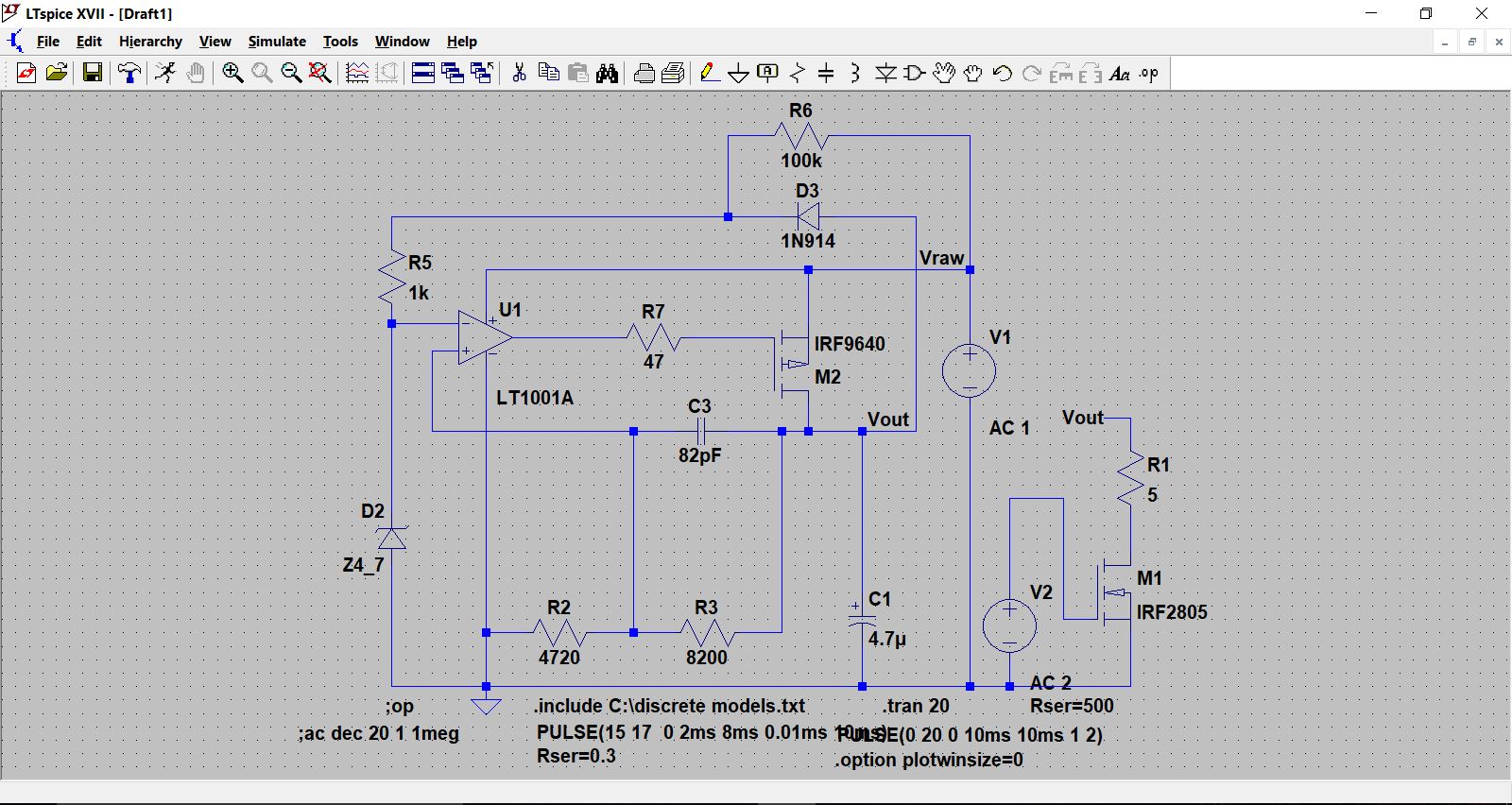Viewport: 1512px width, 805px height.
Task: Click the 'Z4_7' zener diode label
Action: 363,565
